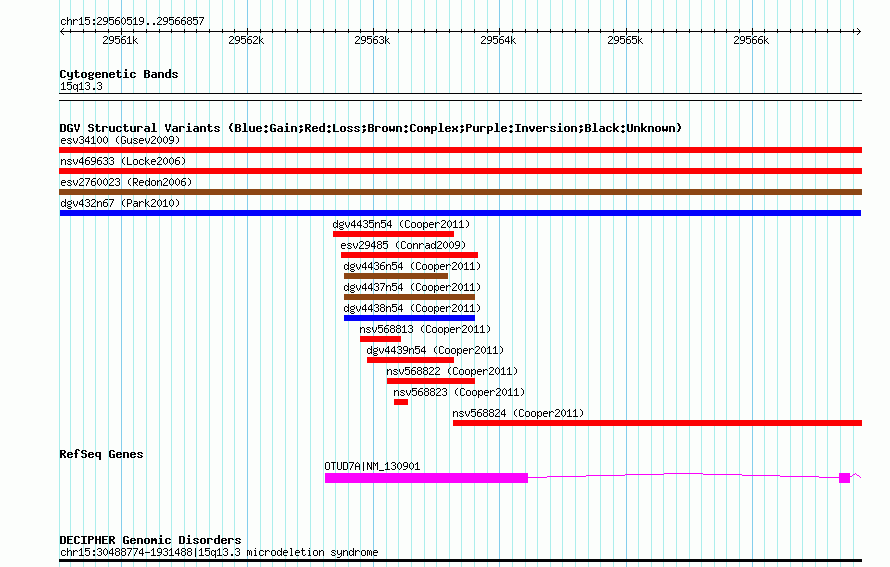Click the nsv568824 (Cooper2011) label
890x567 pixels.
pos(518,413)
